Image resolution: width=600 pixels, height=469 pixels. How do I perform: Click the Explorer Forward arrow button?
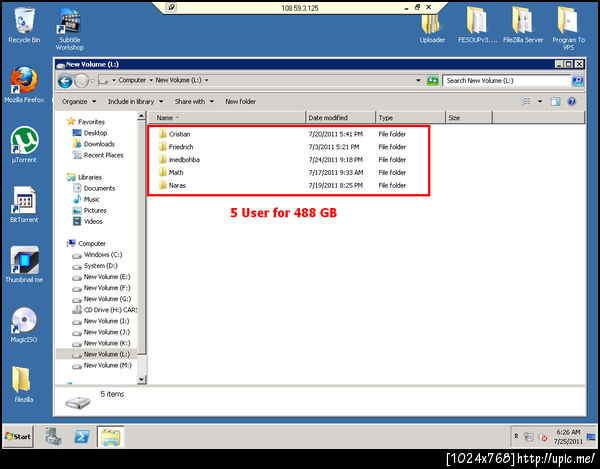[x=82, y=81]
